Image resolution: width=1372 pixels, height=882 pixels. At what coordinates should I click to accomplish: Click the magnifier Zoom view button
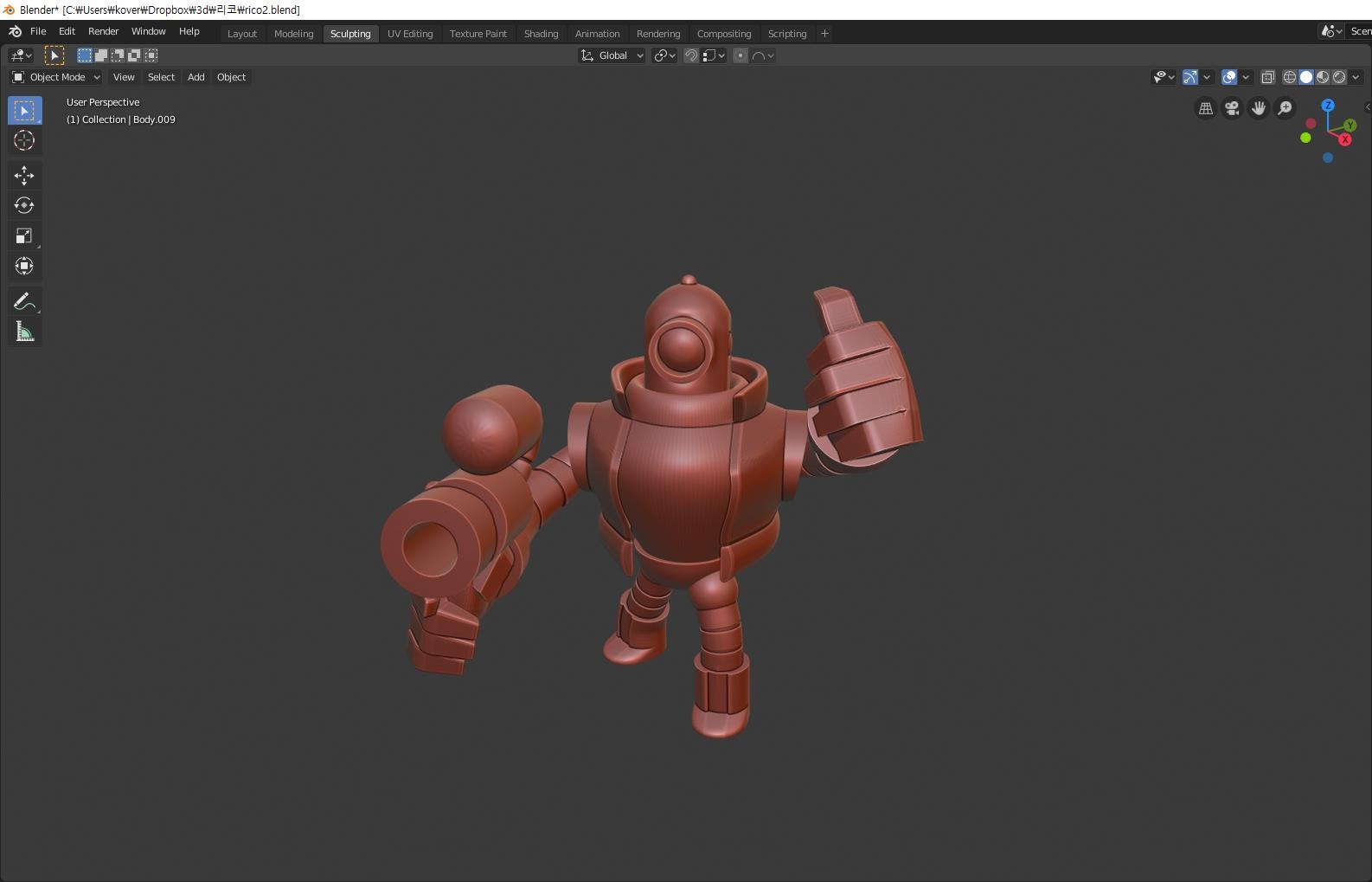click(x=1285, y=108)
